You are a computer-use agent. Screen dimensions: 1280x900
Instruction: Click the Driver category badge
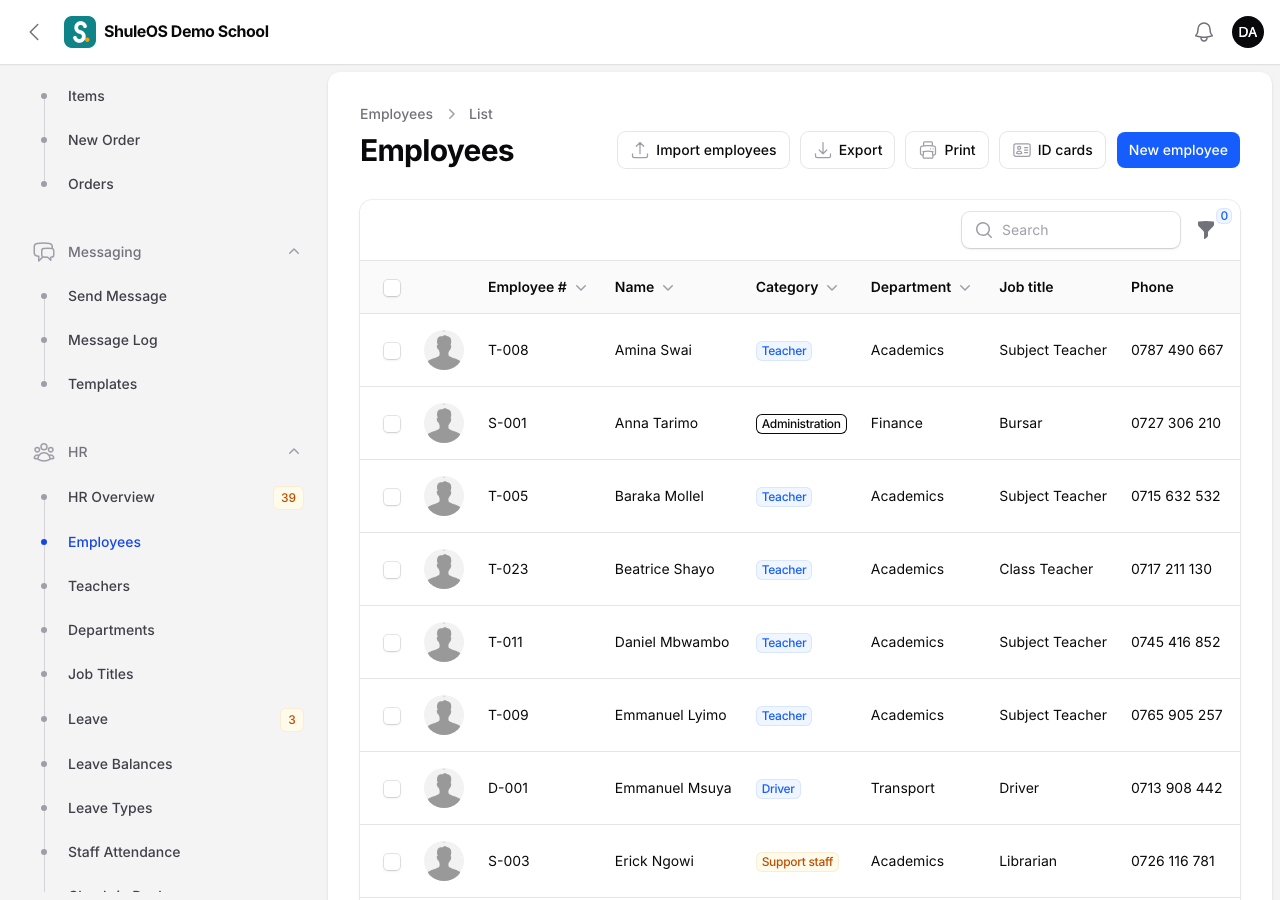[778, 789]
